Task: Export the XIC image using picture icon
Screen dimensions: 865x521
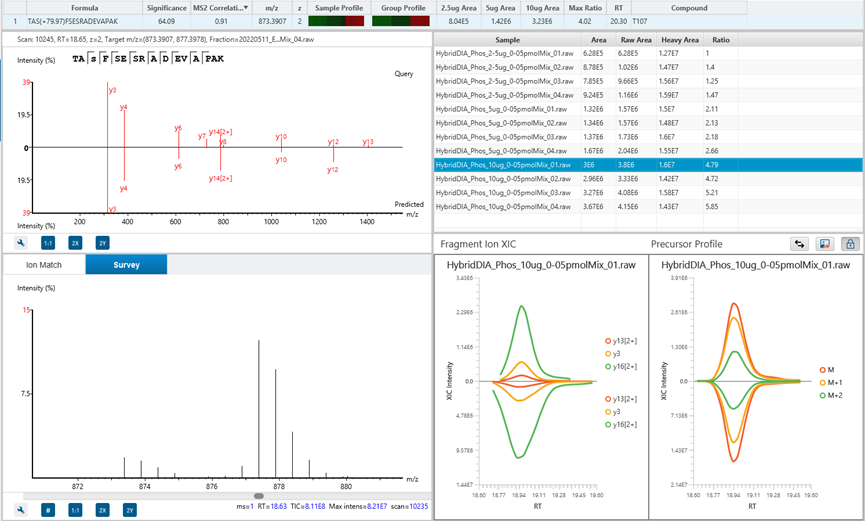Action: pos(825,244)
